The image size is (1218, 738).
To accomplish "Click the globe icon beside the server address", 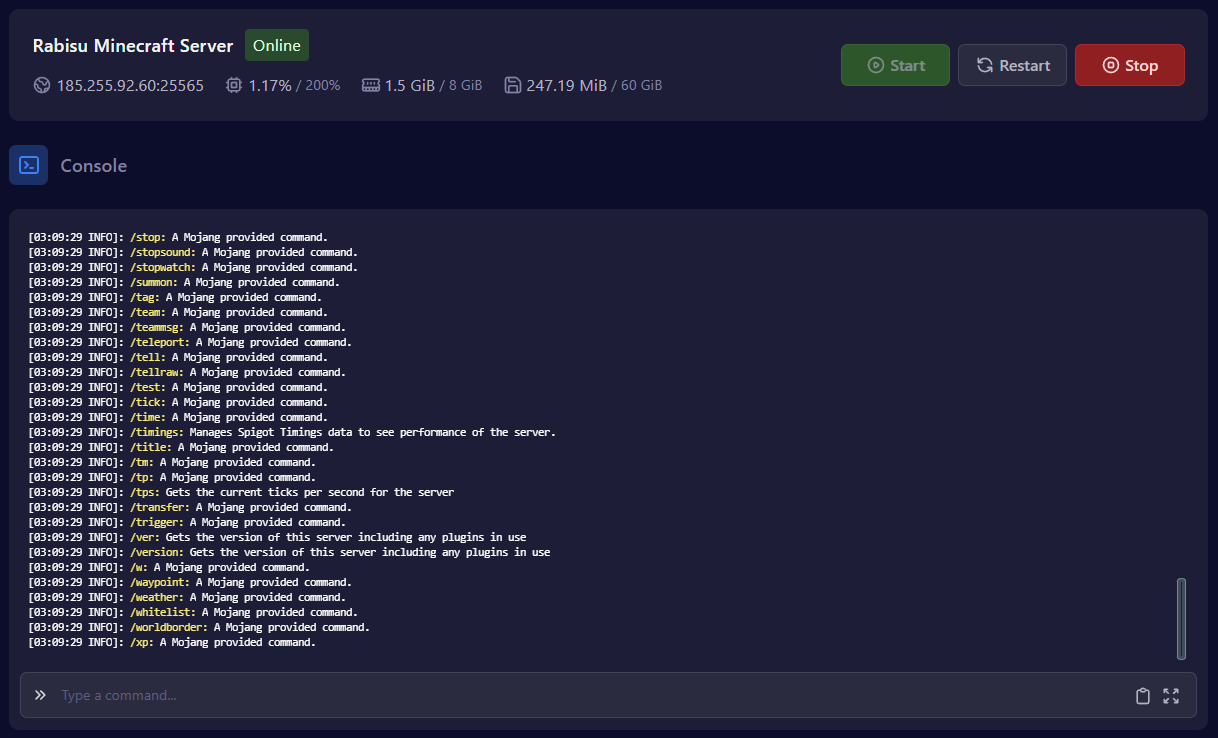I will point(41,86).
